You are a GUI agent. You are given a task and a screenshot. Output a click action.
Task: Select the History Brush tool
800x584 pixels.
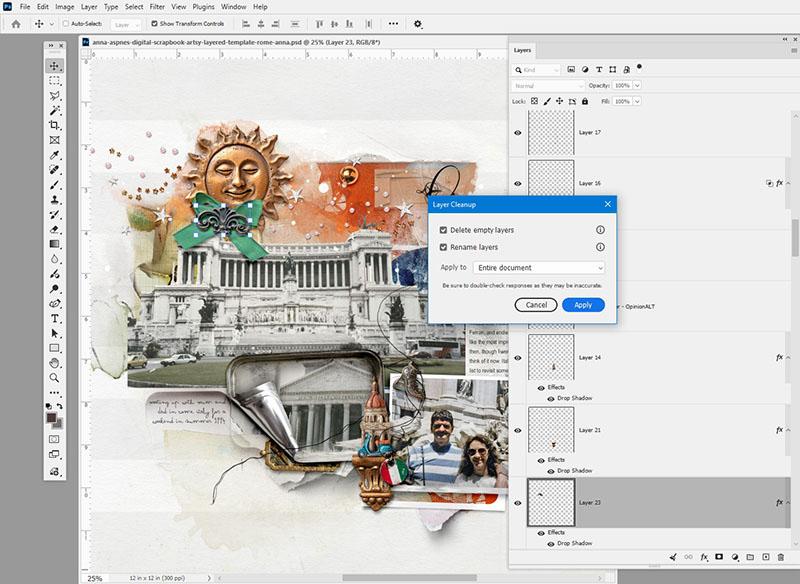click(54, 214)
